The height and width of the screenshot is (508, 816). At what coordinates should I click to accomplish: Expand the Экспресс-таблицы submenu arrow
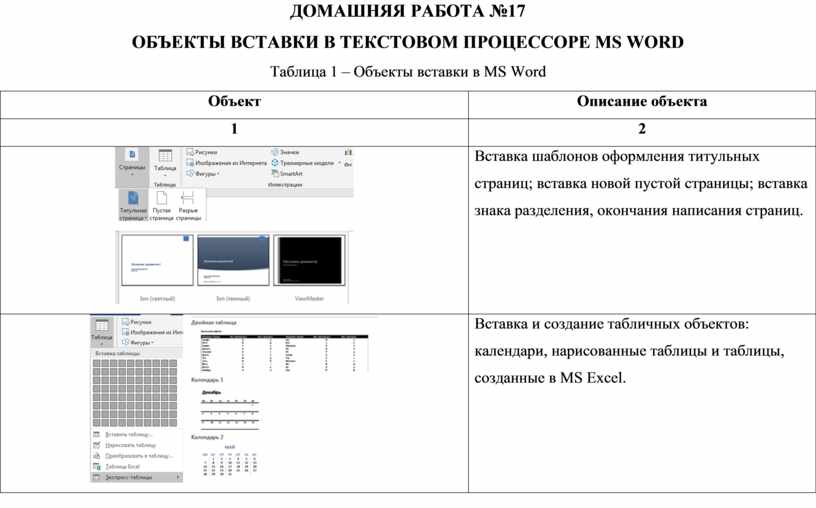pos(178,477)
